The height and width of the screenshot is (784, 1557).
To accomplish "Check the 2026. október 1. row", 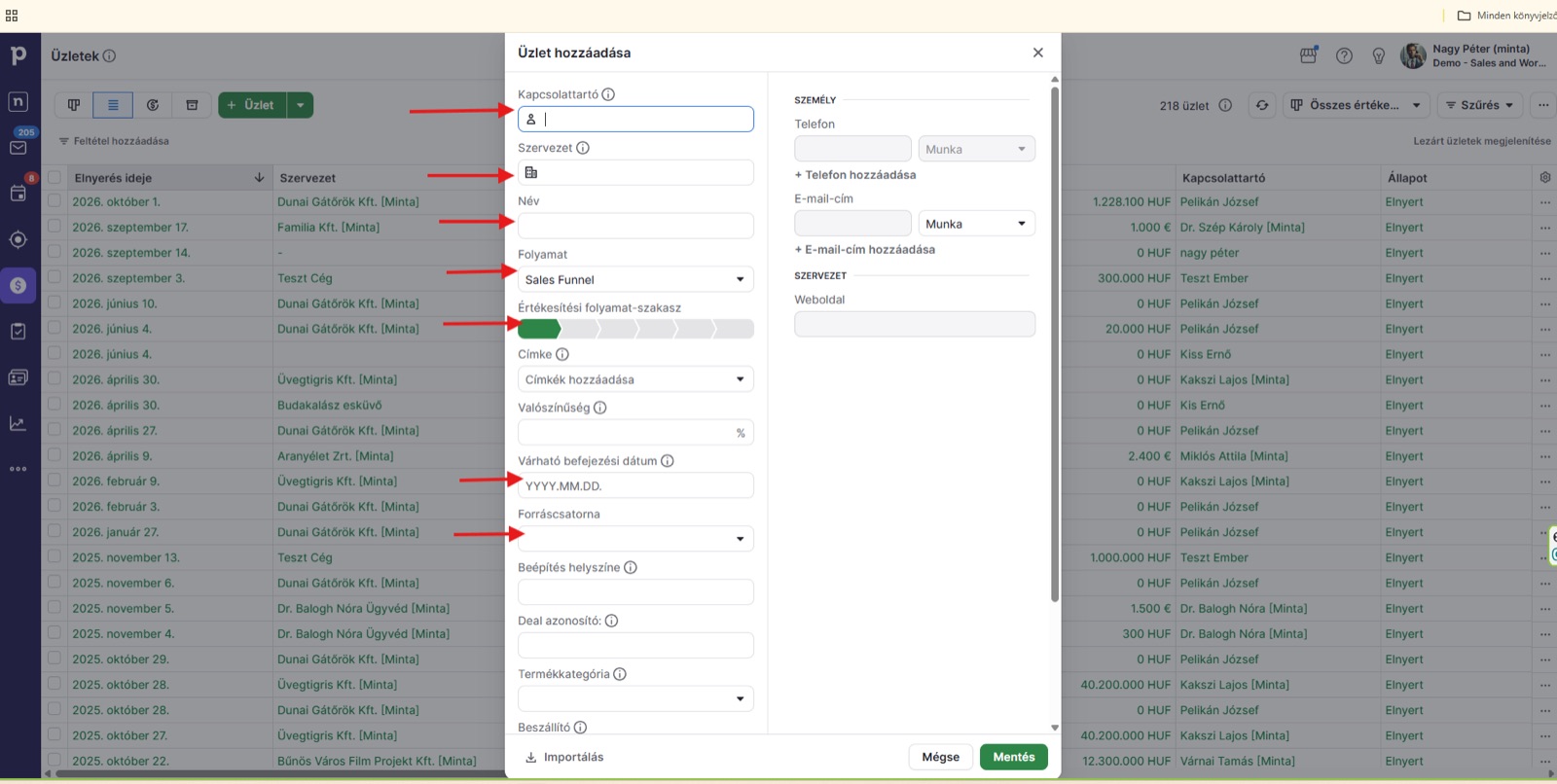I will [x=54, y=201].
